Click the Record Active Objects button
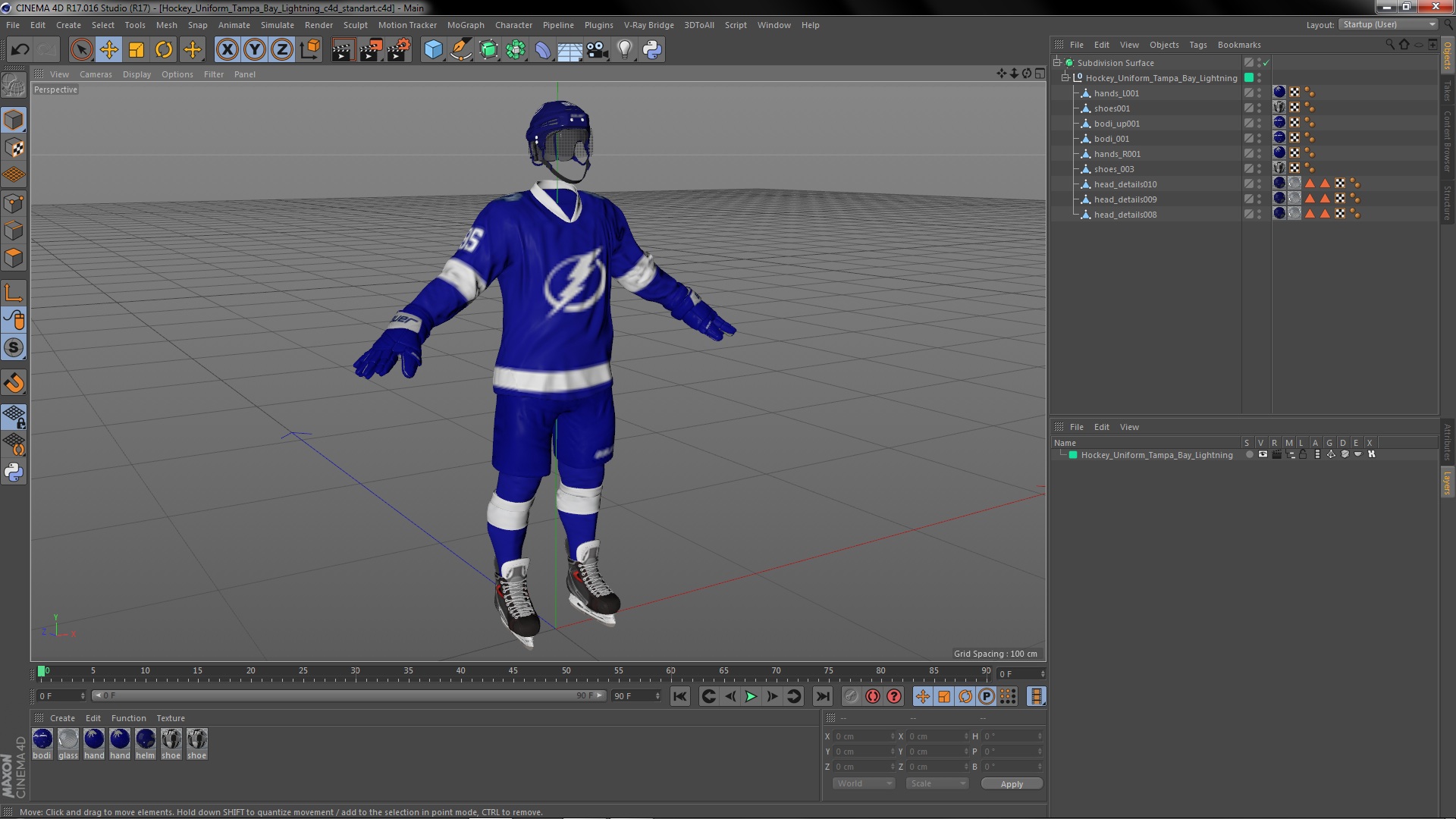Image resolution: width=1456 pixels, height=819 pixels. point(852,696)
